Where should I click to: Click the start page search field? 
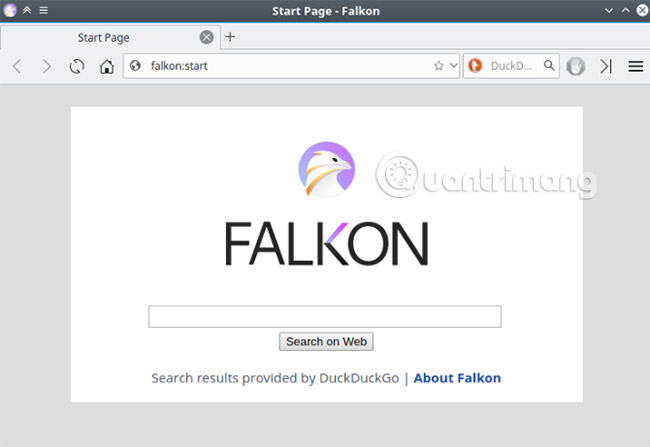click(325, 316)
